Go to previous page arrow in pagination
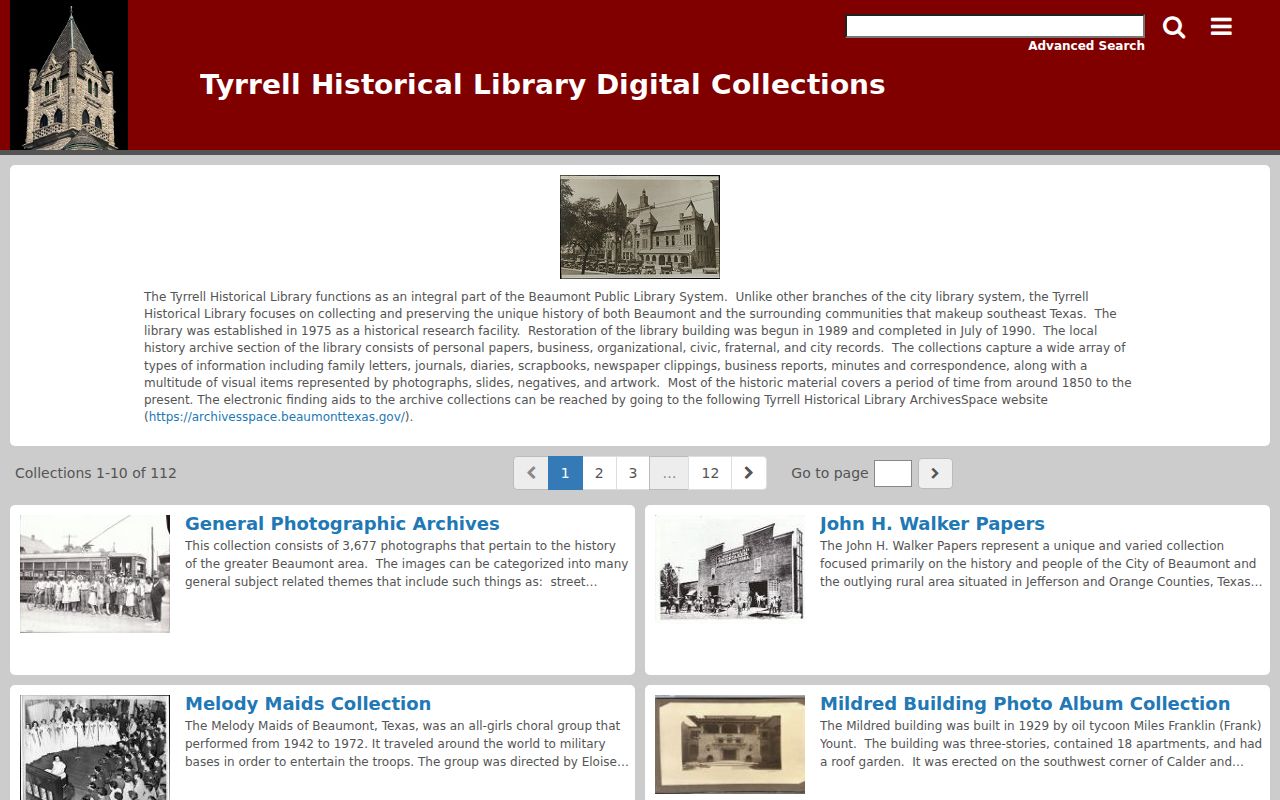Screen dimensions: 1280x800 tap(531, 473)
